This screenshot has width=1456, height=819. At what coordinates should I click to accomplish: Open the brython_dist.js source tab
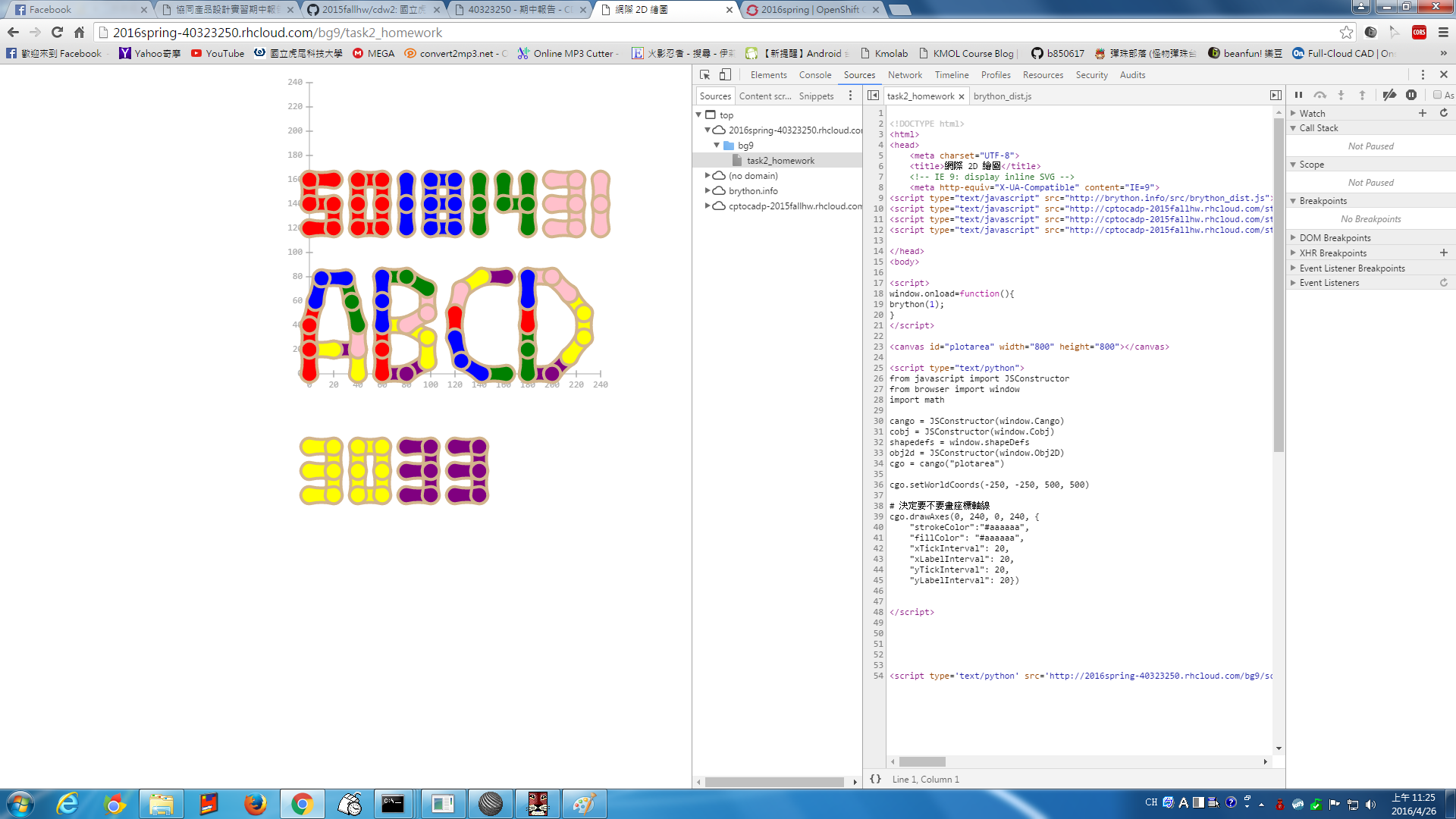point(1003,96)
